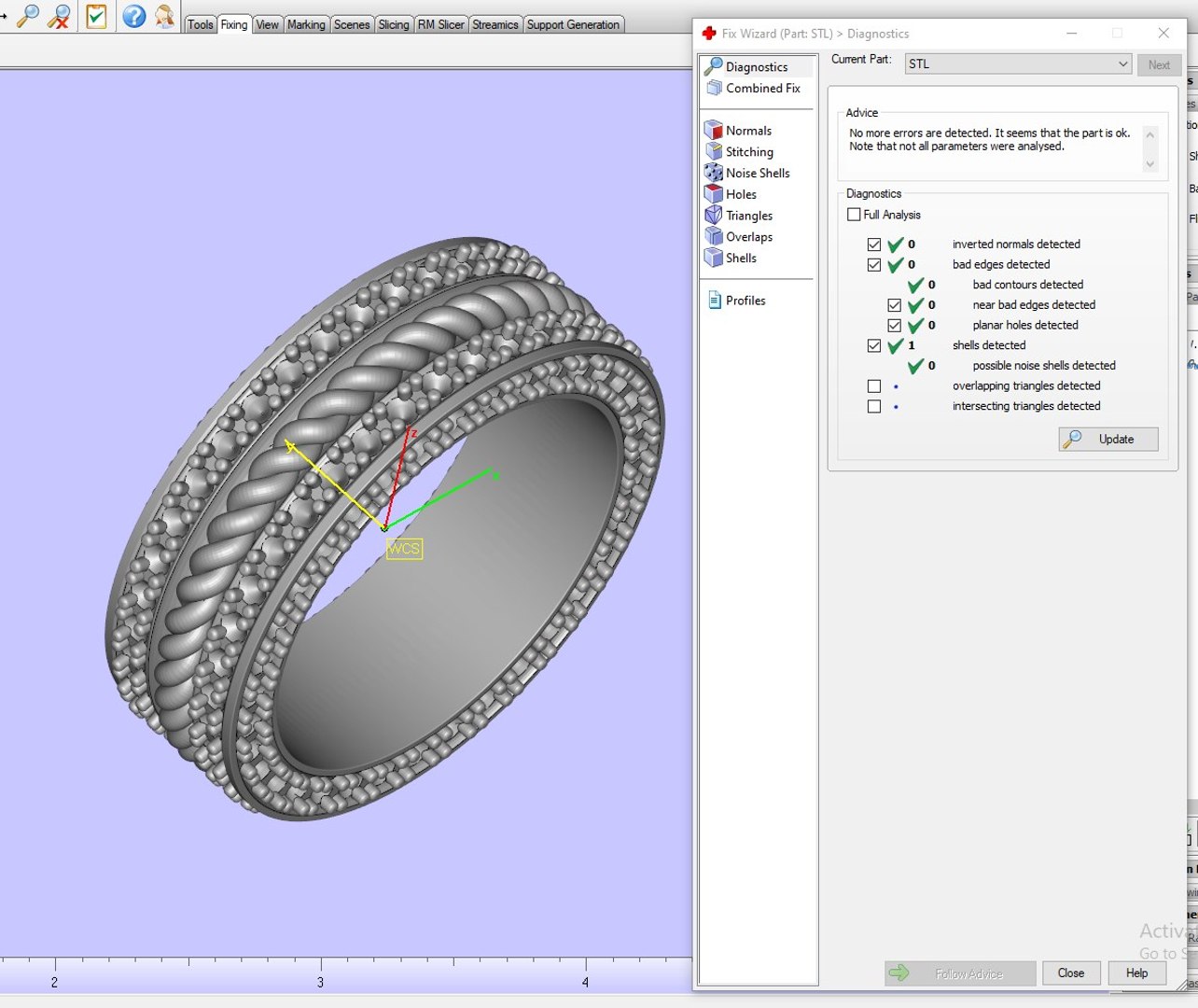Click the magnifier zoom tool icon
The image size is (1198, 1008).
28,16
